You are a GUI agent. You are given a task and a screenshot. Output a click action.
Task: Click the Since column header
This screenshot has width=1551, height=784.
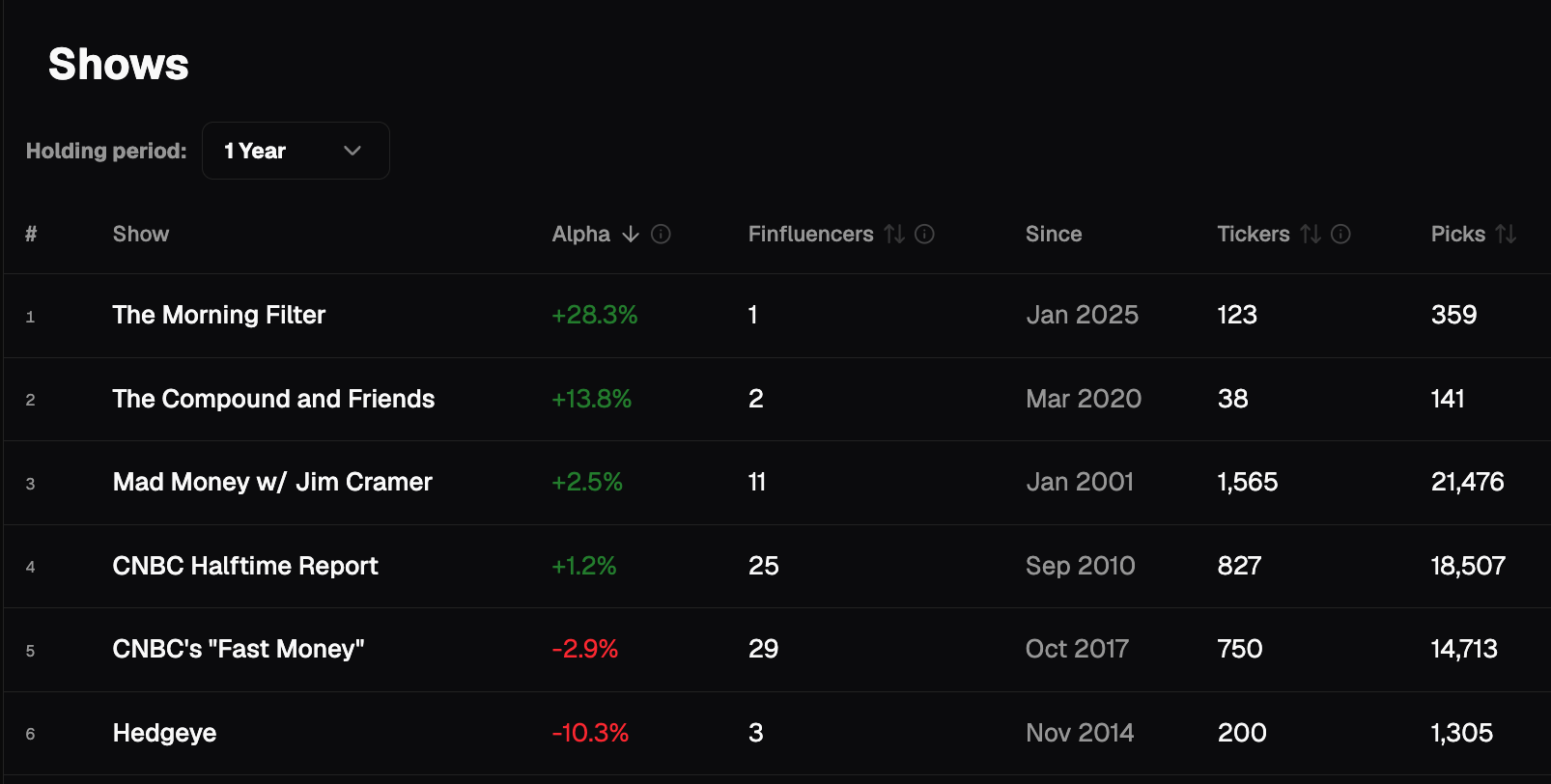pos(1054,234)
